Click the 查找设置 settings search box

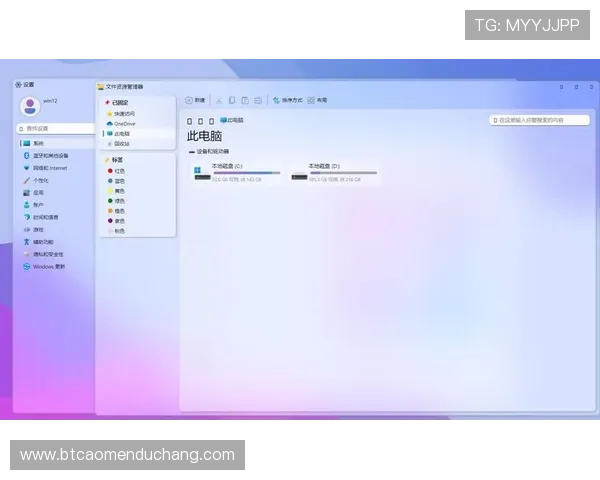click(x=55, y=128)
